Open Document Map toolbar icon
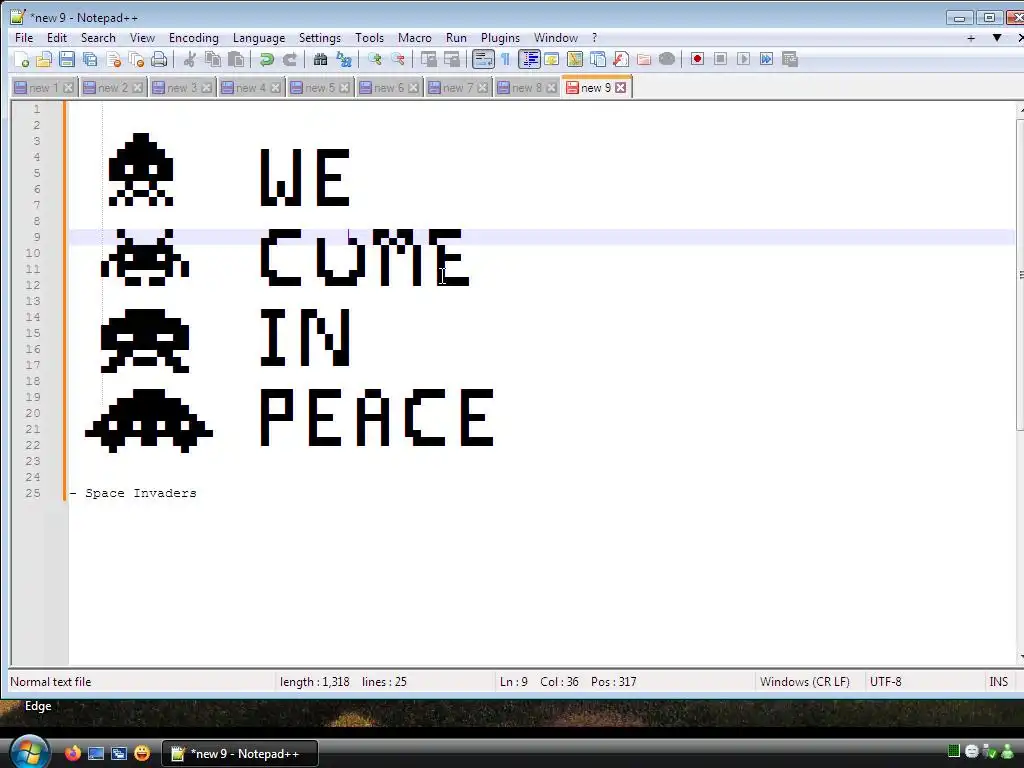 pos(575,59)
